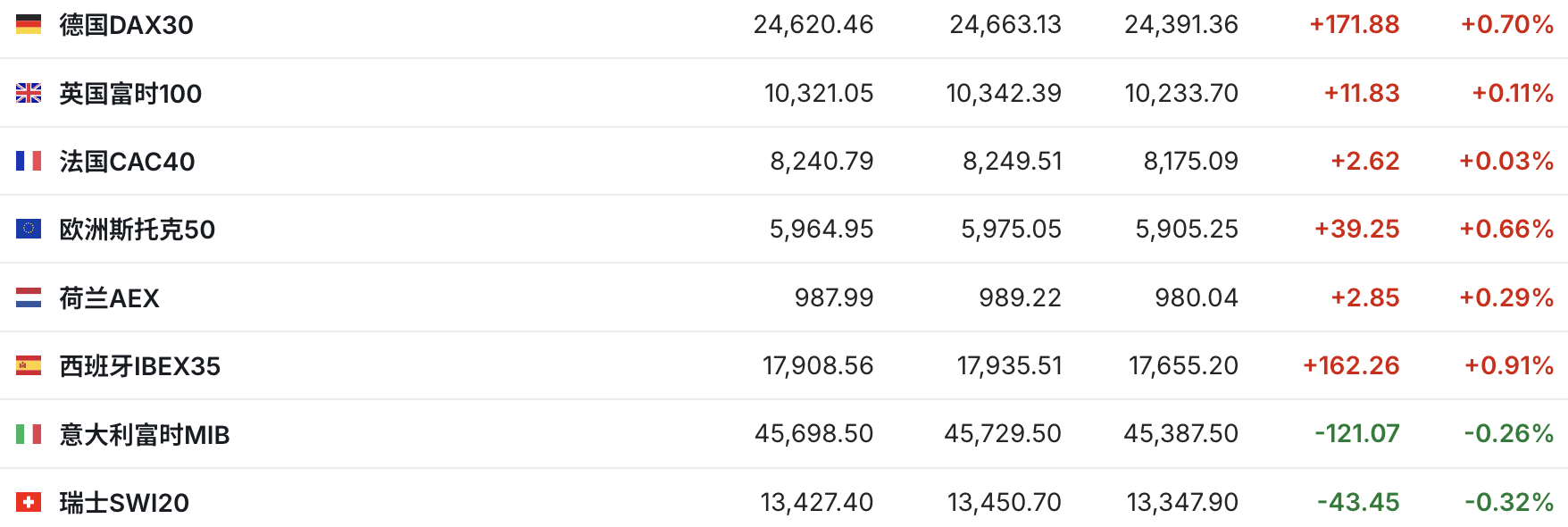Click the Spanish flag icon

point(29,365)
